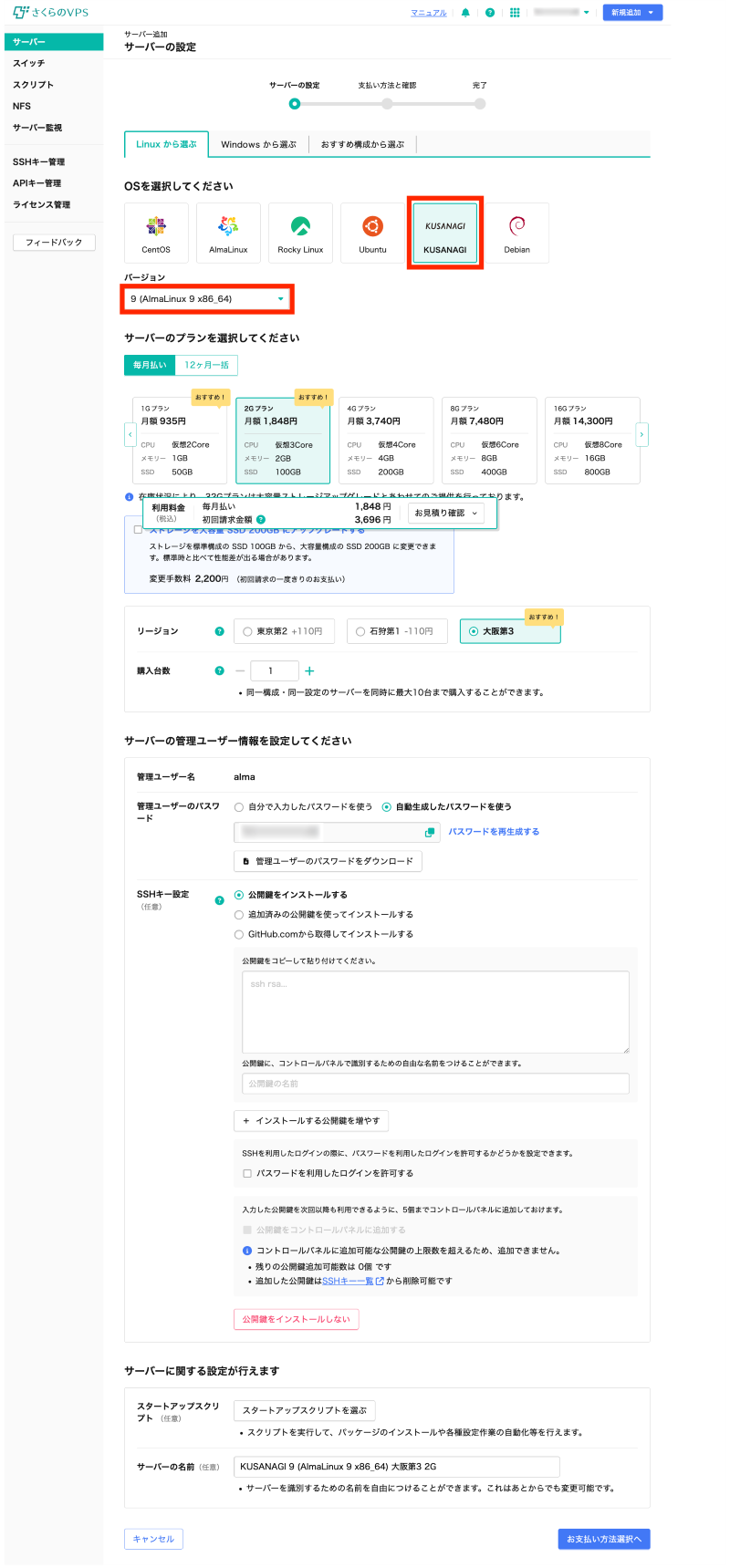Click the copy password icon
The height and width of the screenshot is (1568, 730).
click(429, 832)
